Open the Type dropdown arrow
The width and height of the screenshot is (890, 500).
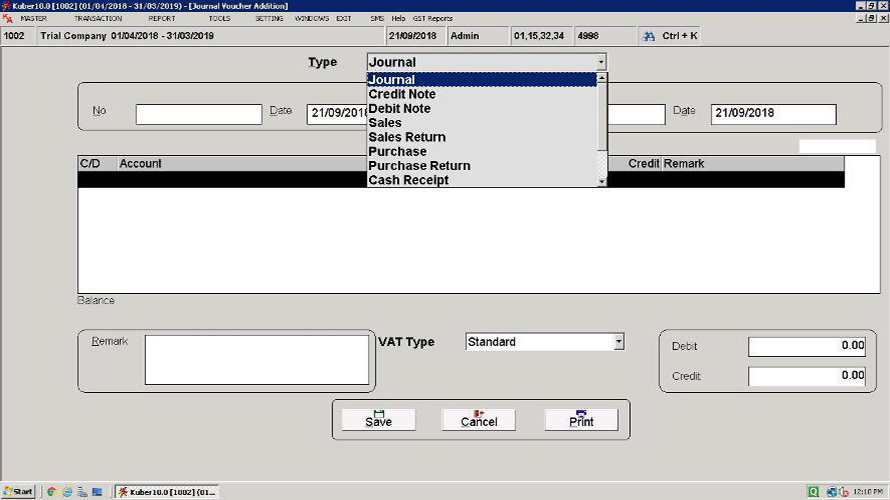(601, 62)
